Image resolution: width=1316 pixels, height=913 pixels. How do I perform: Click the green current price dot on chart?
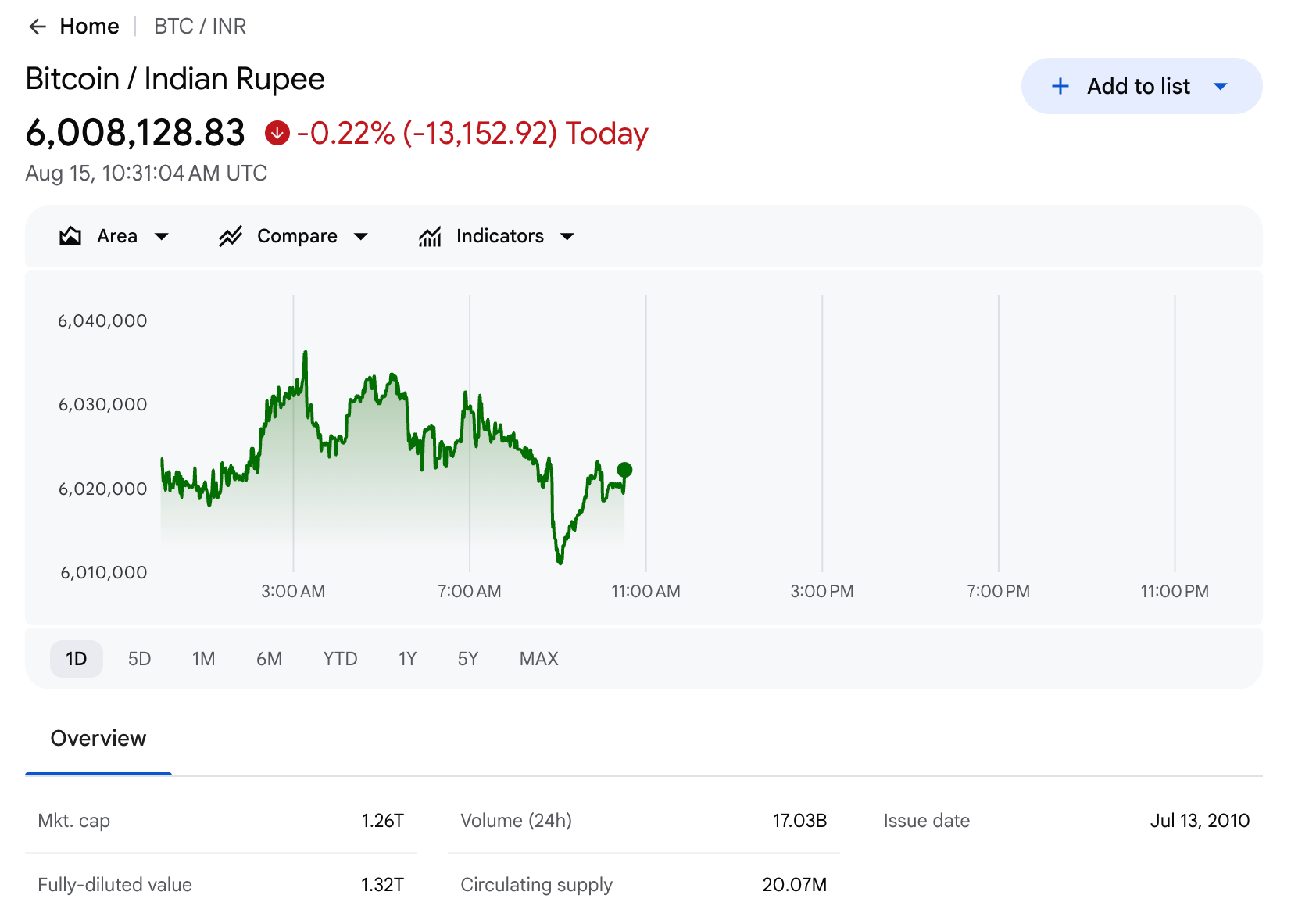[624, 470]
